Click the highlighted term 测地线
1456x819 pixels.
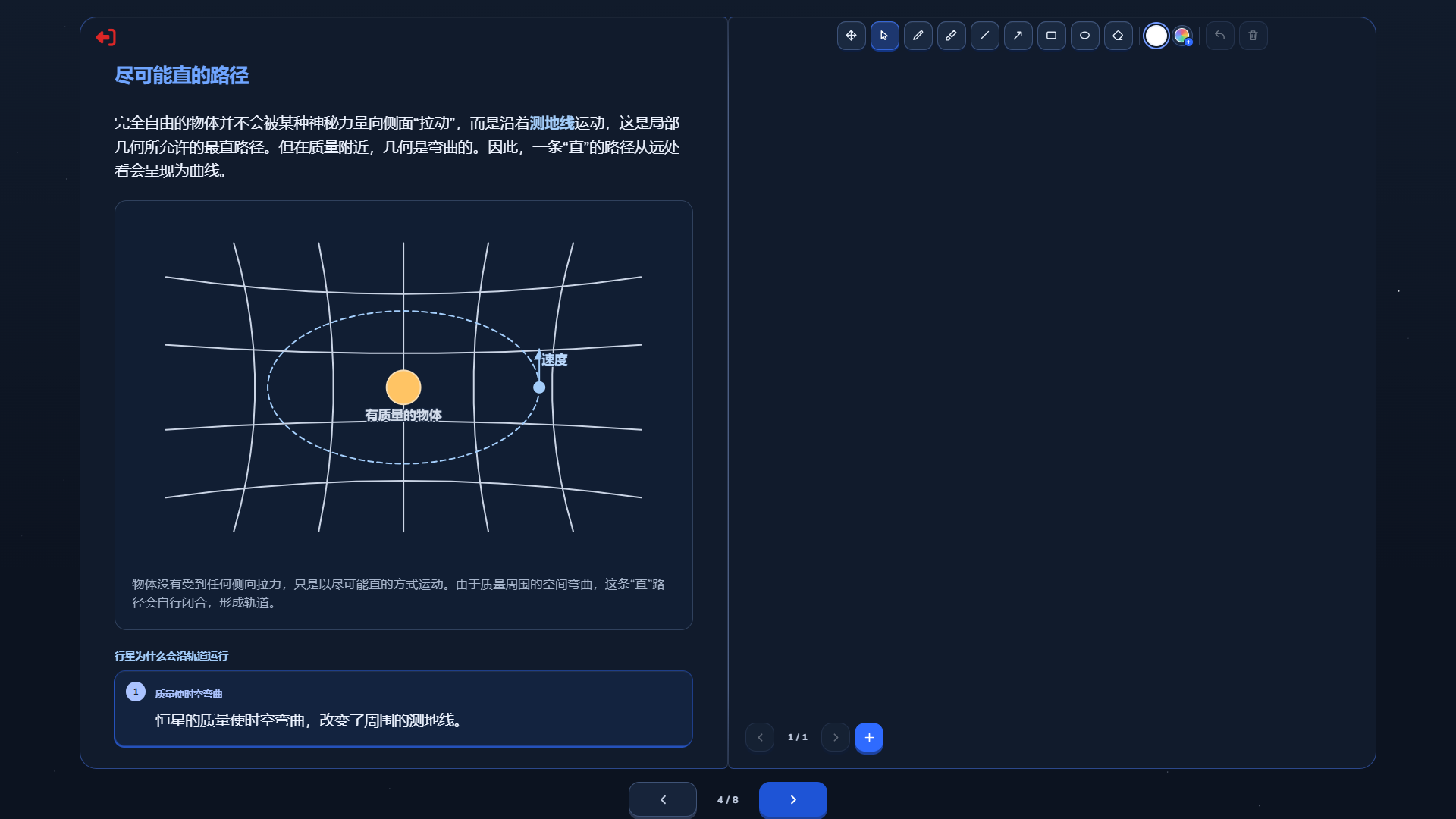click(552, 124)
